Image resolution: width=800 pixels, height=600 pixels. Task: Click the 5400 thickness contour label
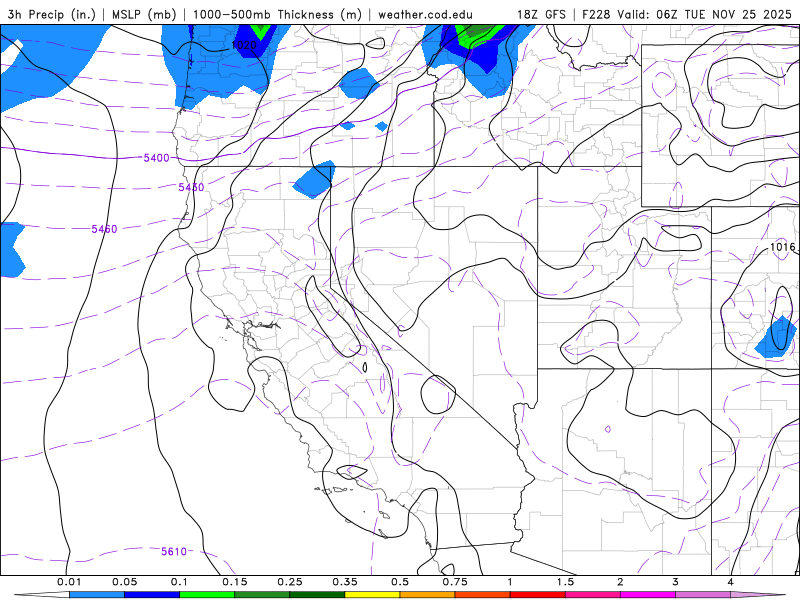point(156,158)
